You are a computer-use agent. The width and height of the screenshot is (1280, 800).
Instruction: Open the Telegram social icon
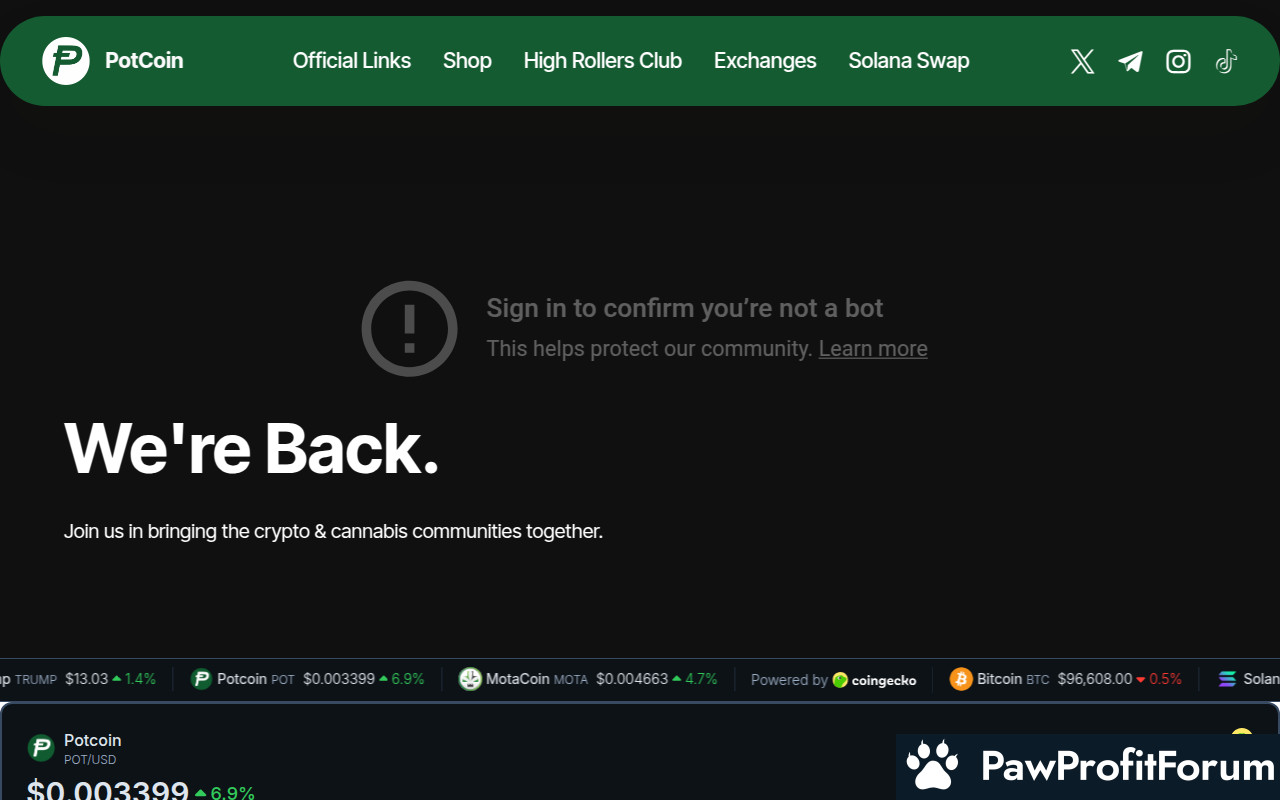tap(1131, 62)
